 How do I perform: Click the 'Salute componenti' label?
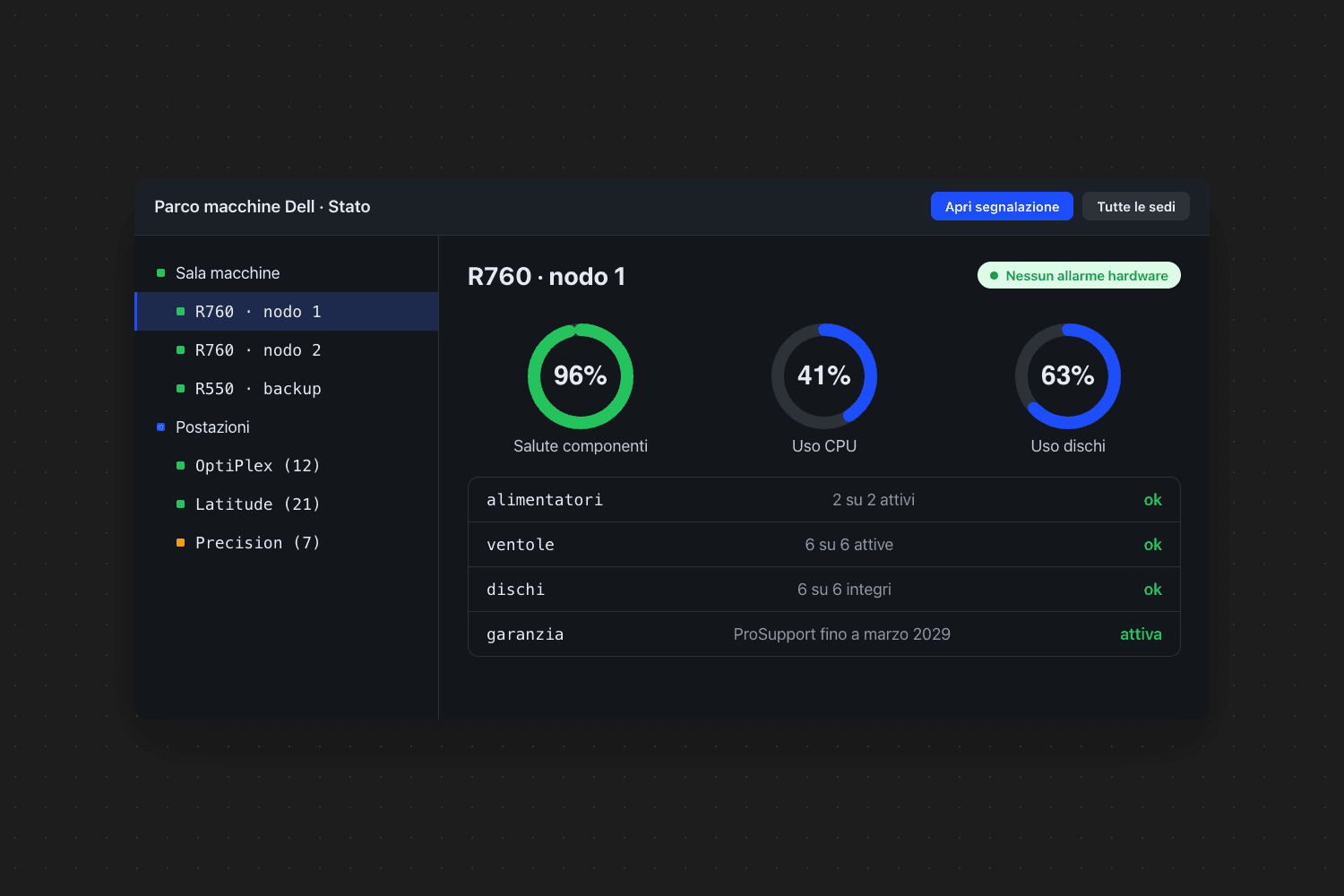[x=581, y=446]
